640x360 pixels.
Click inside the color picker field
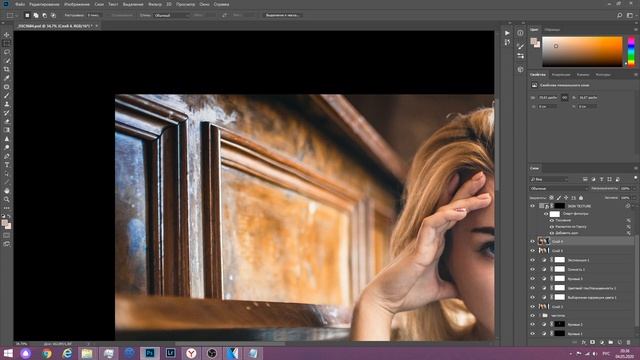point(582,51)
